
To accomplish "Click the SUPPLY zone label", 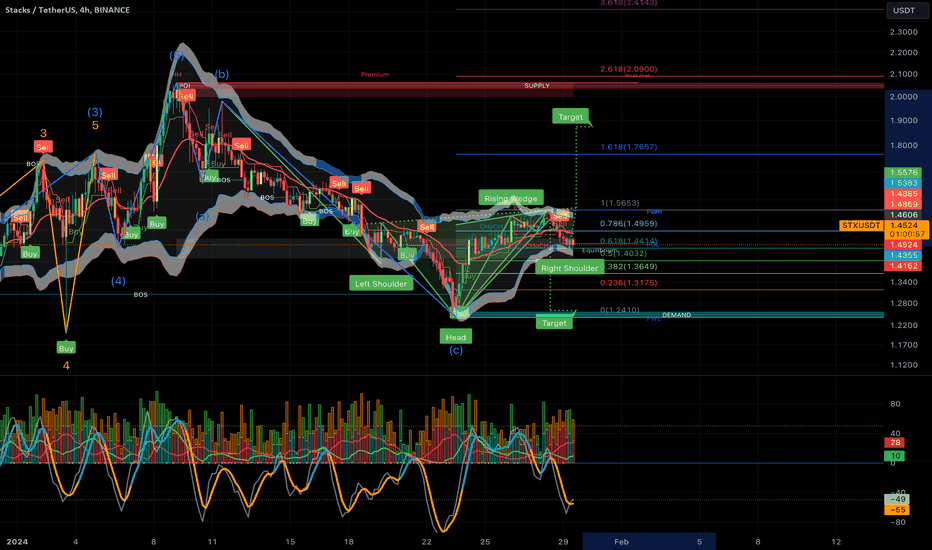I will [x=537, y=86].
